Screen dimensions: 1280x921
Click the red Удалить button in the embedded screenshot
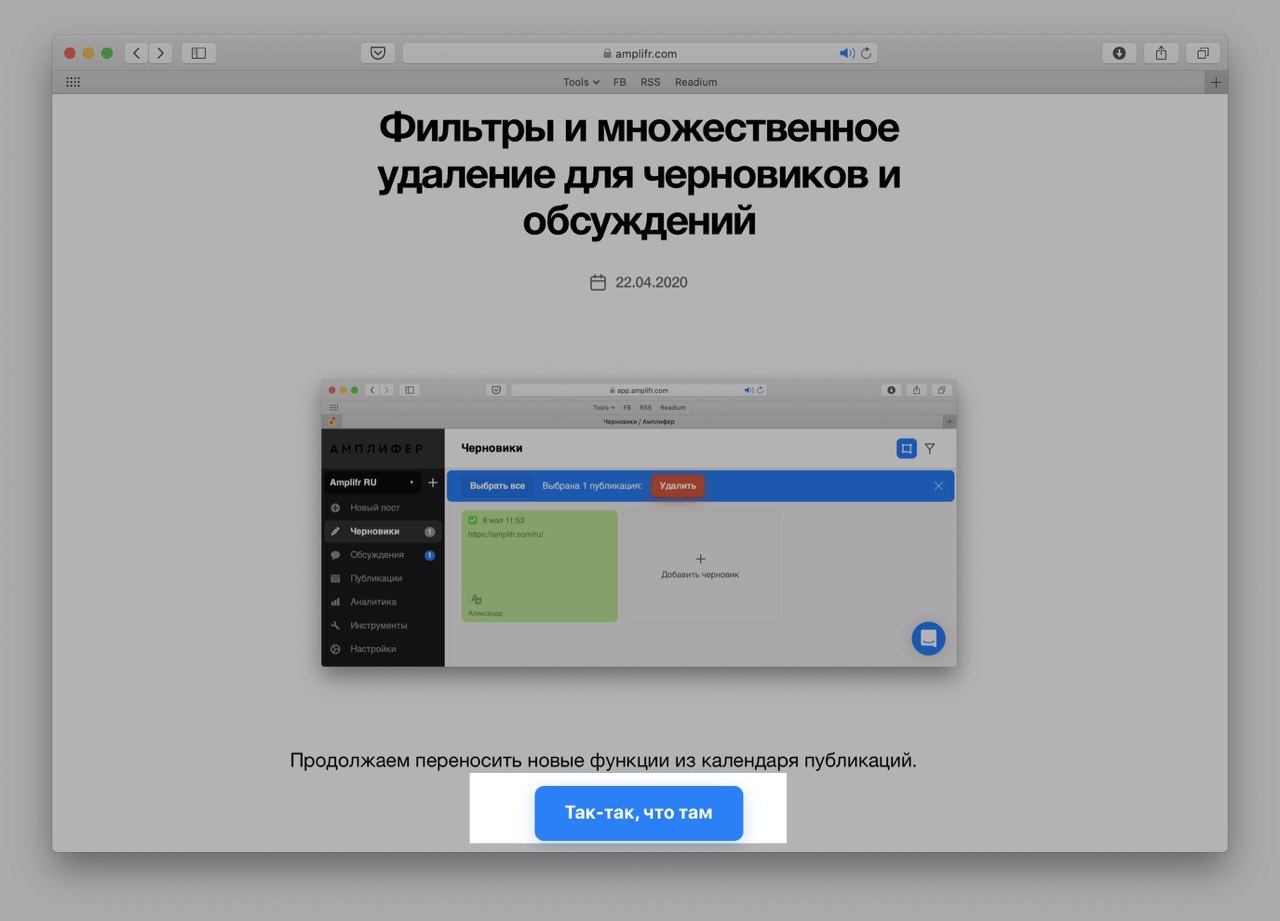tap(678, 485)
